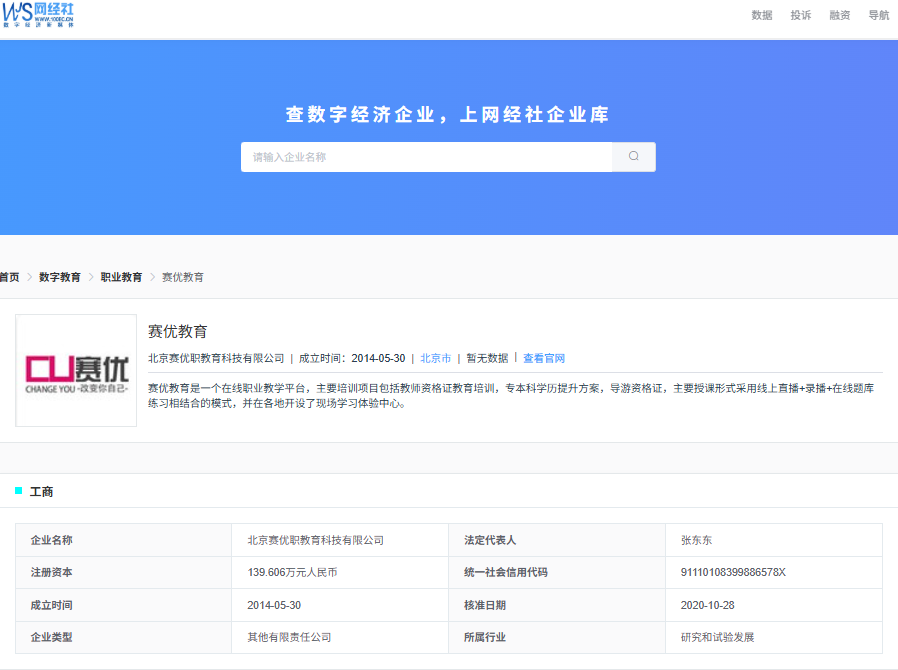
Task: Select the 其他有限责任公司 value
Action: (289, 637)
